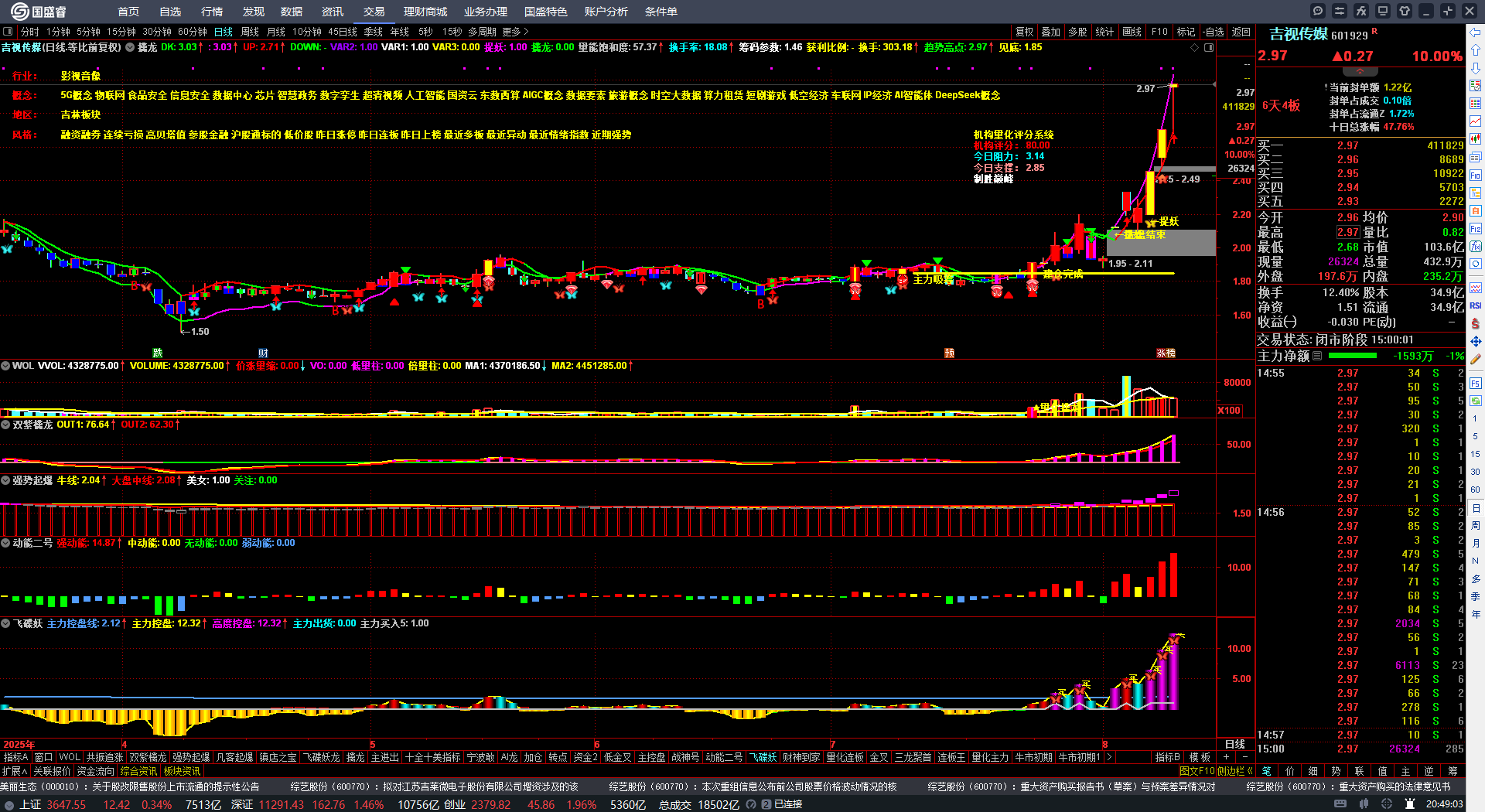The width and height of the screenshot is (1485, 812).
Task: Open the 理财商城 menu
Action: tap(425, 12)
